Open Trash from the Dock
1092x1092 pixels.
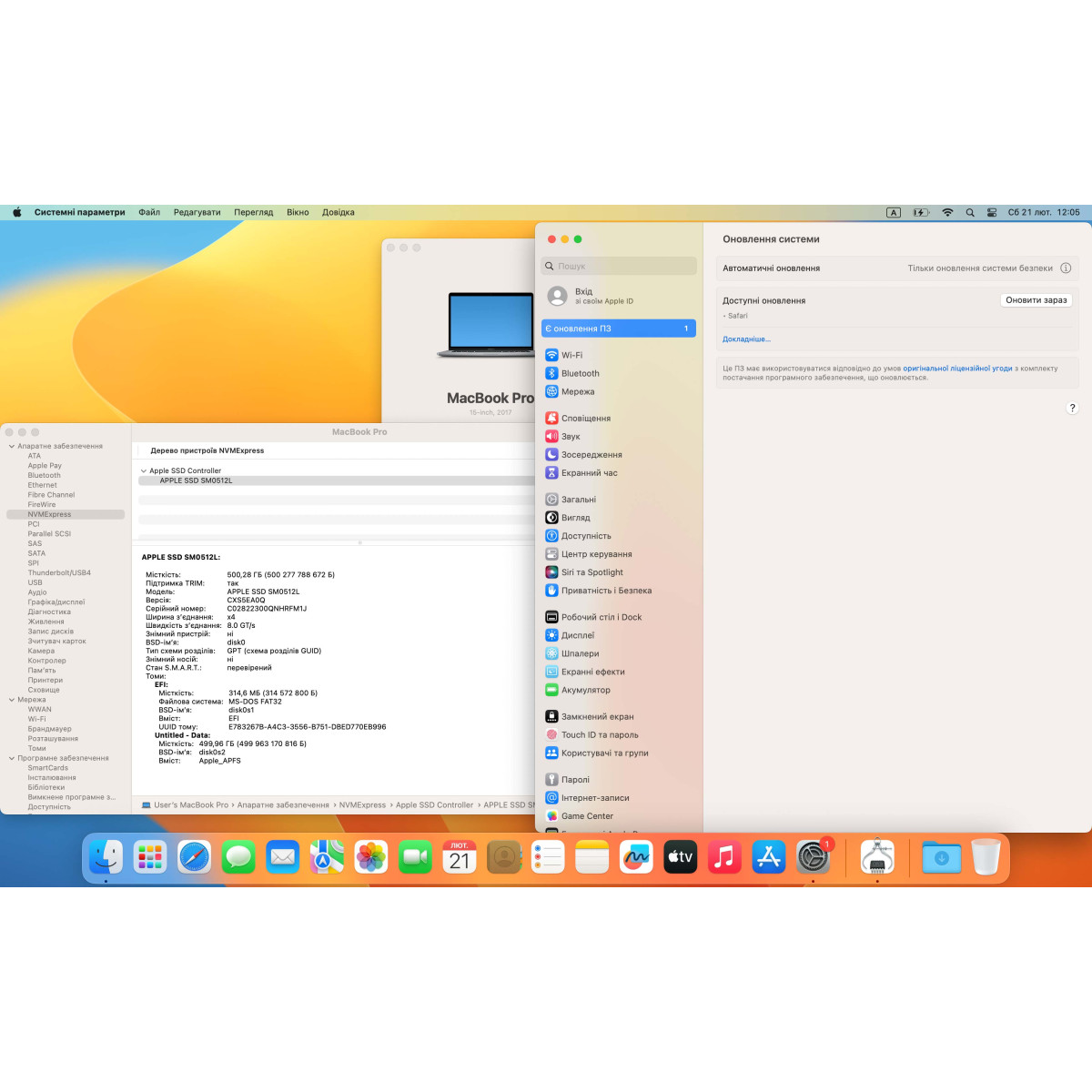point(986,857)
